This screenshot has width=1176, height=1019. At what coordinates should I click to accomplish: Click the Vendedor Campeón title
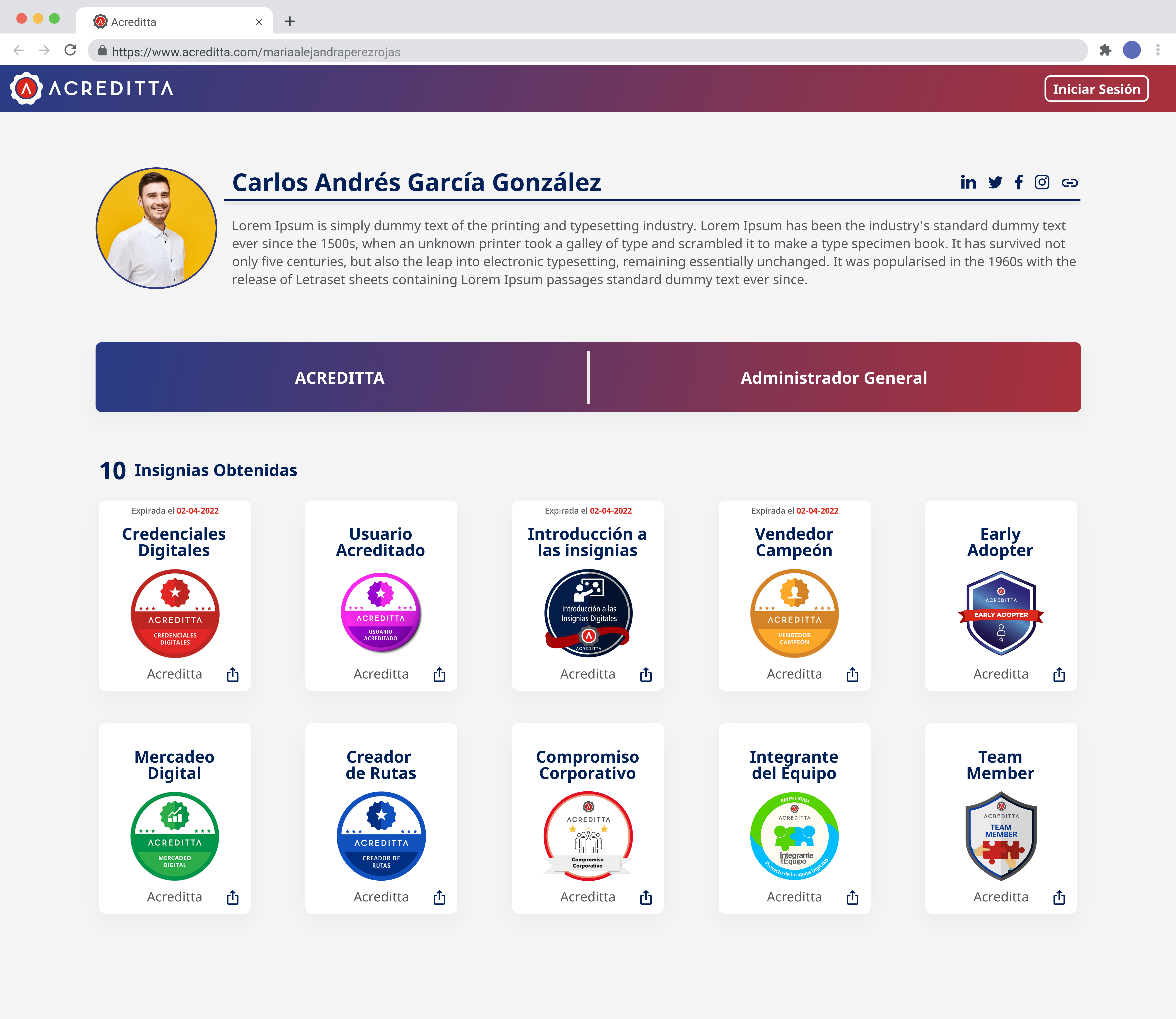pos(794,542)
